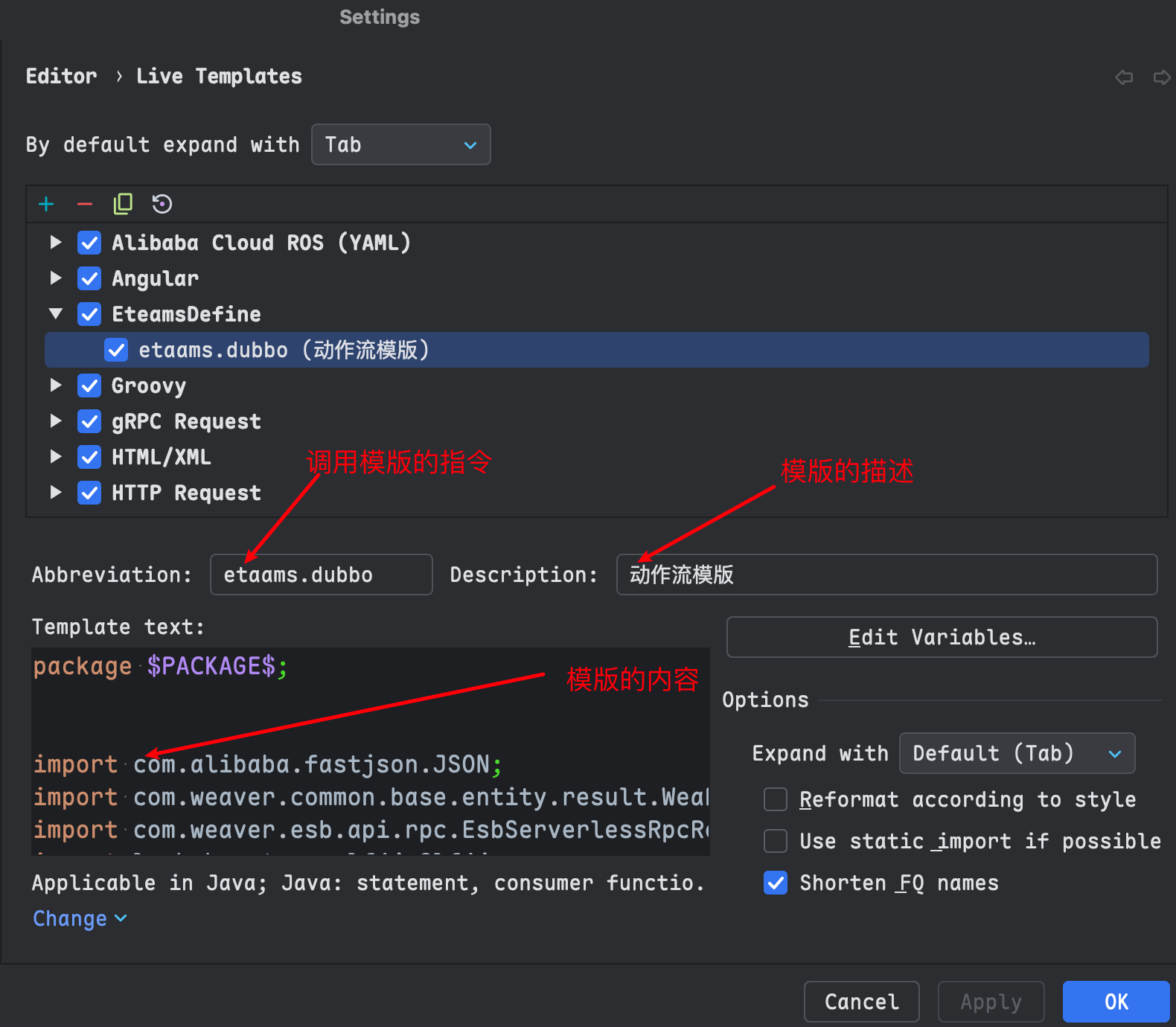Collapse the EteamsDefine group
The image size is (1176, 1027).
tap(56, 314)
